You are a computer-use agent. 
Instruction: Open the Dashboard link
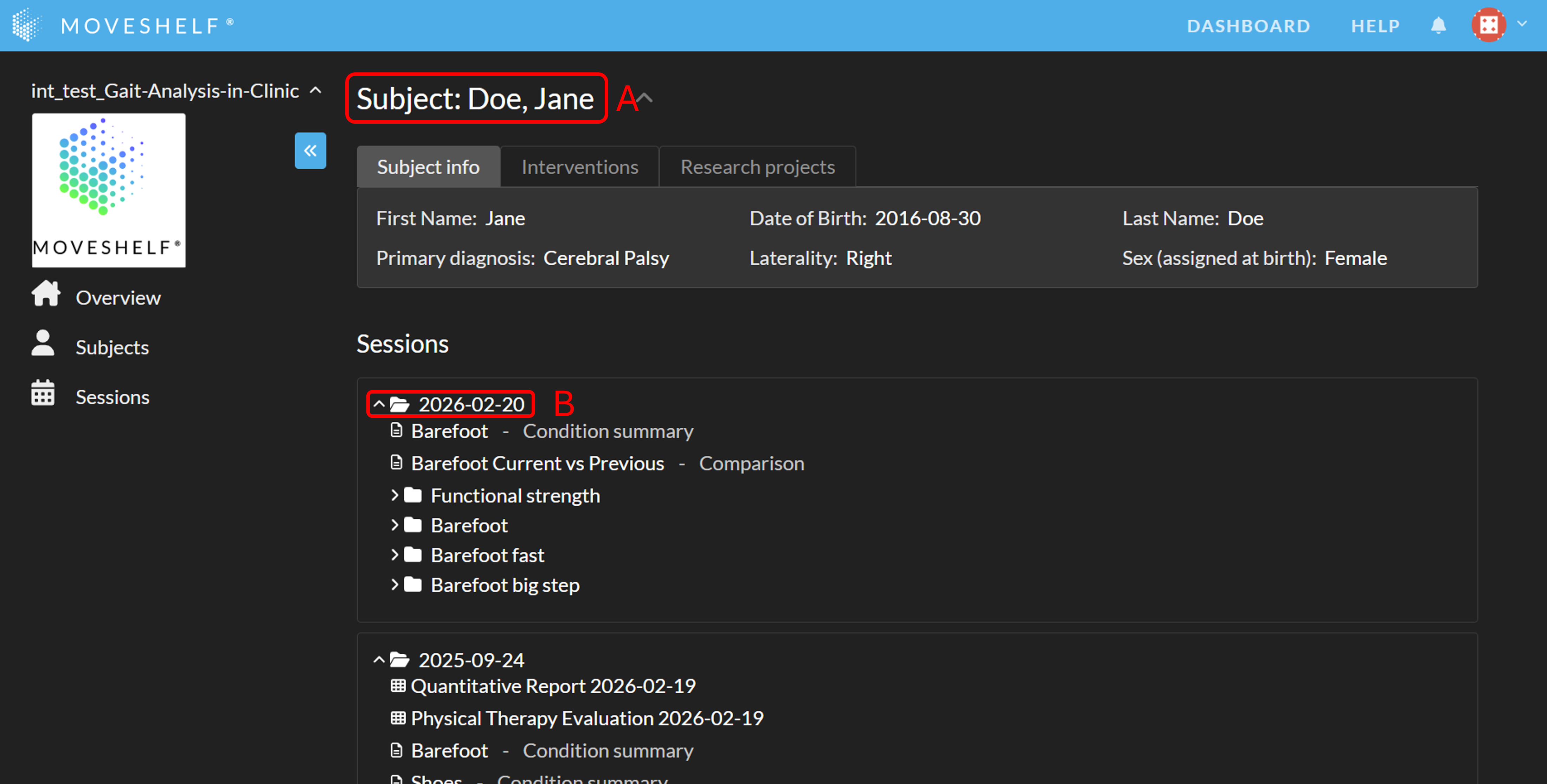click(1248, 26)
